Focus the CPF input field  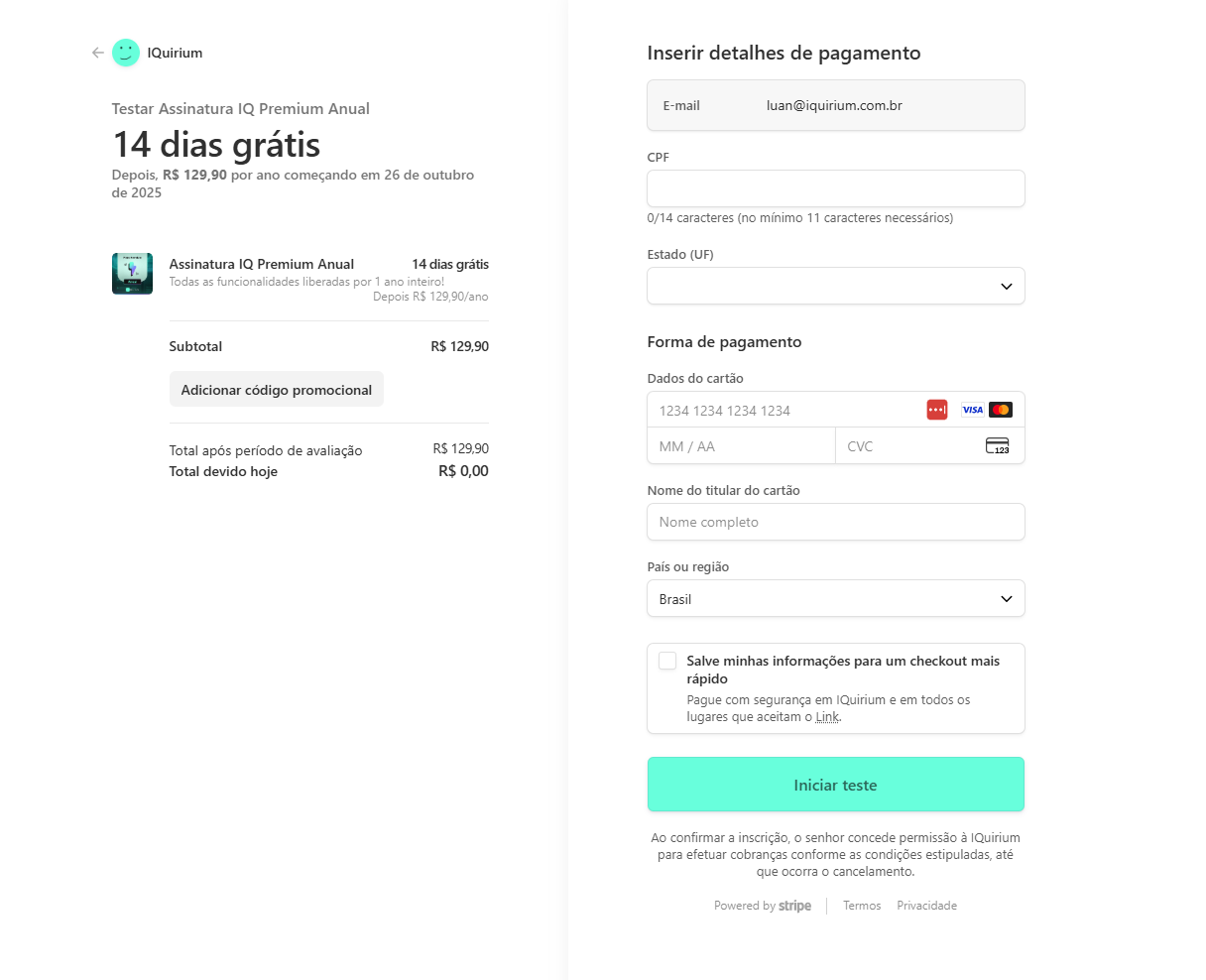click(x=835, y=188)
